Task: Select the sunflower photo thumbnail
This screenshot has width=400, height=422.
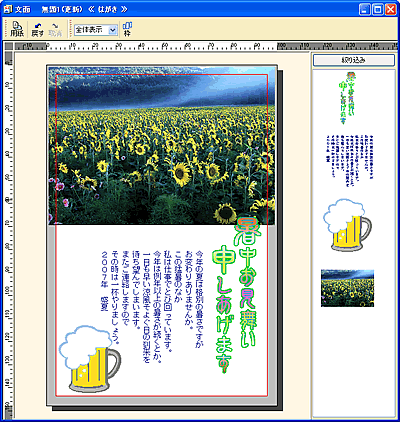Action: (347, 288)
